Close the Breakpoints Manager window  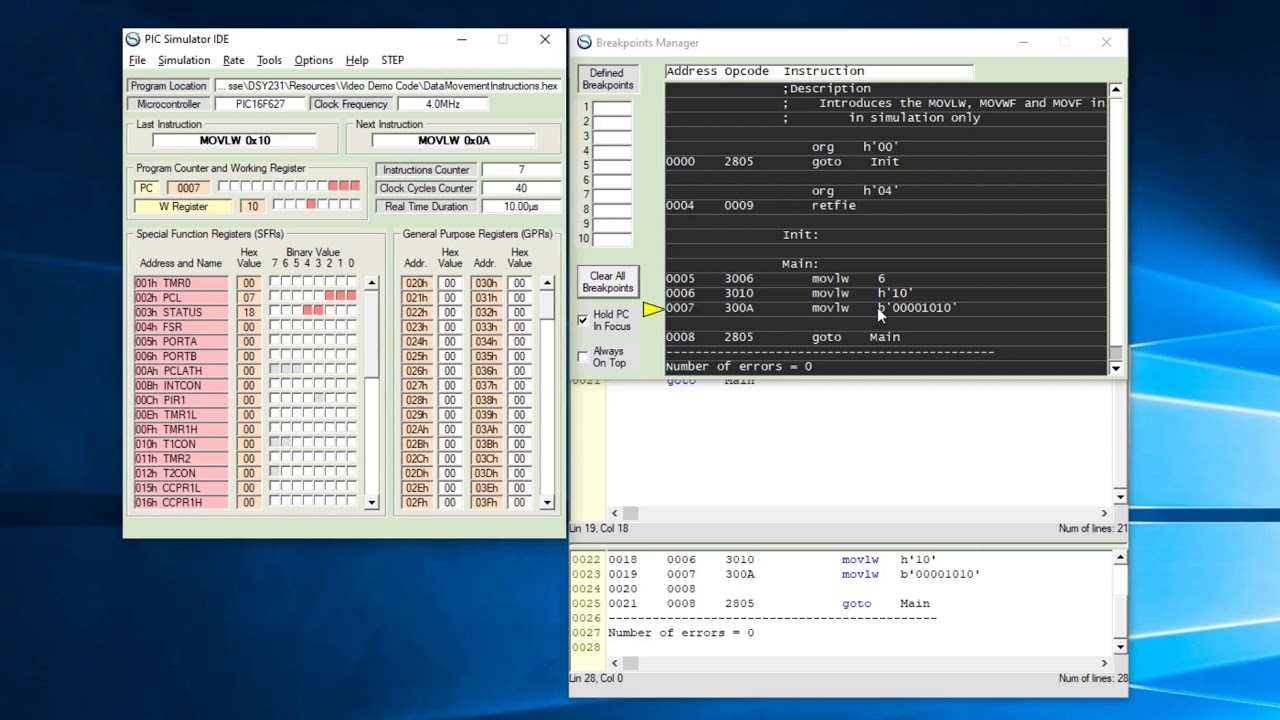1106,42
